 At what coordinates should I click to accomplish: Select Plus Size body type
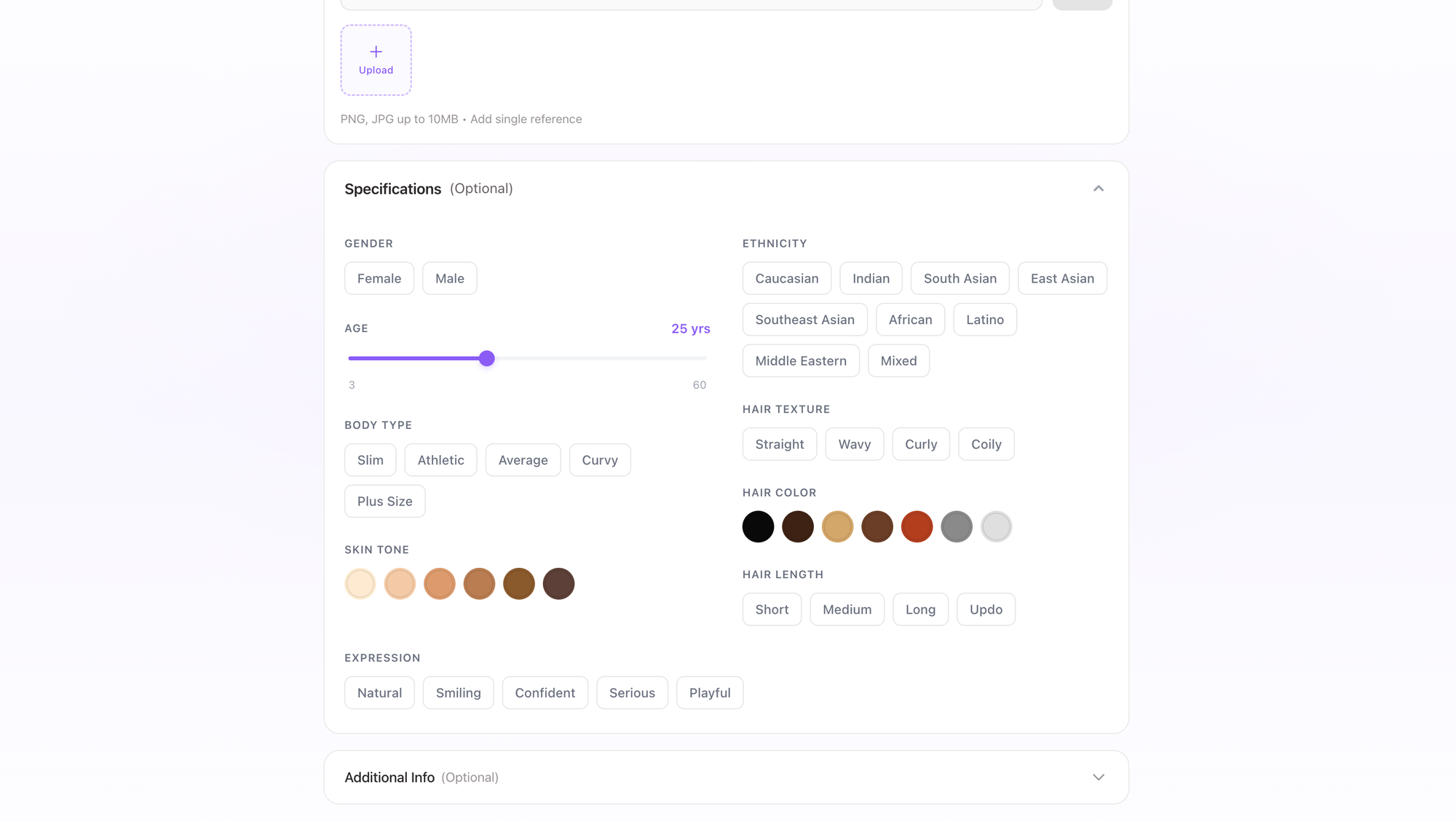384,501
